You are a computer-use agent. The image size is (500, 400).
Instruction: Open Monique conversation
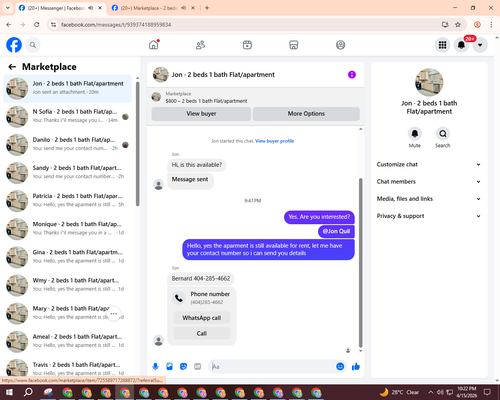coord(67,229)
